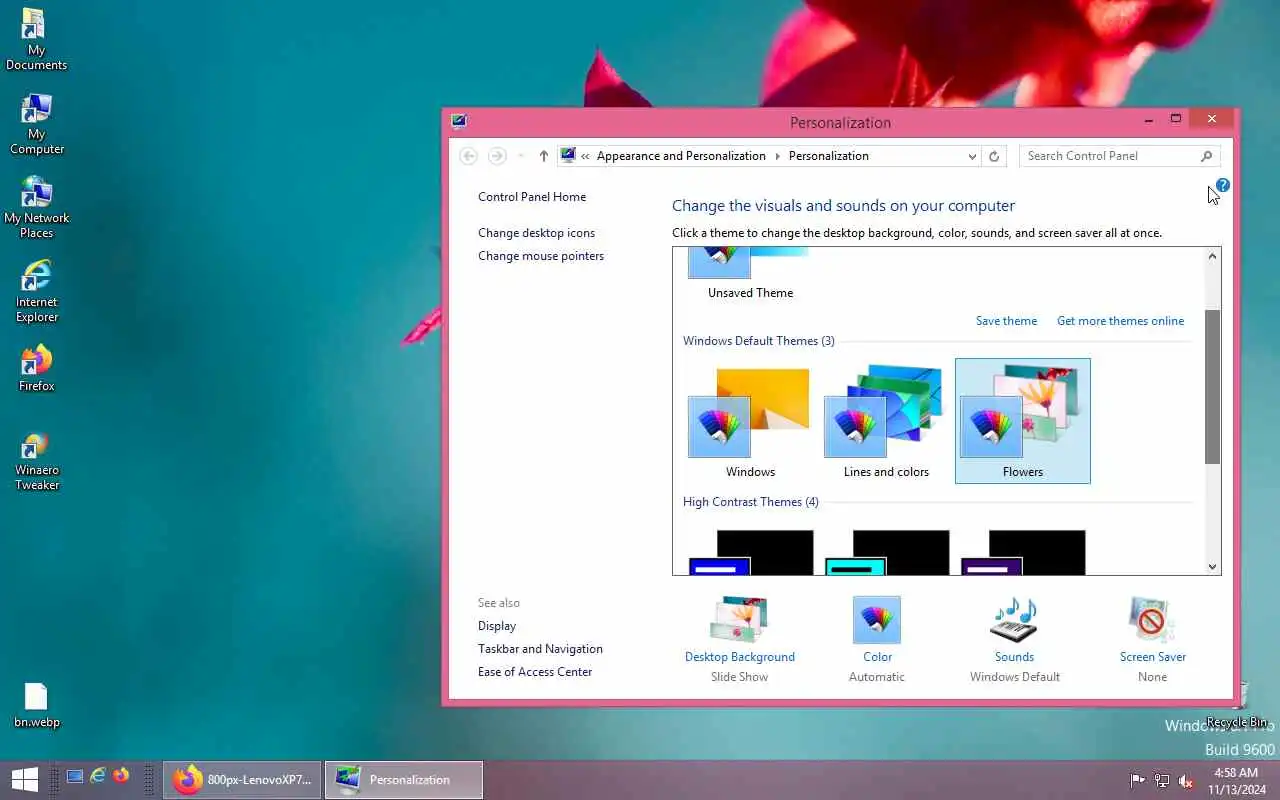
Task: Open Taskbar and Navigation link
Action: tap(540, 649)
